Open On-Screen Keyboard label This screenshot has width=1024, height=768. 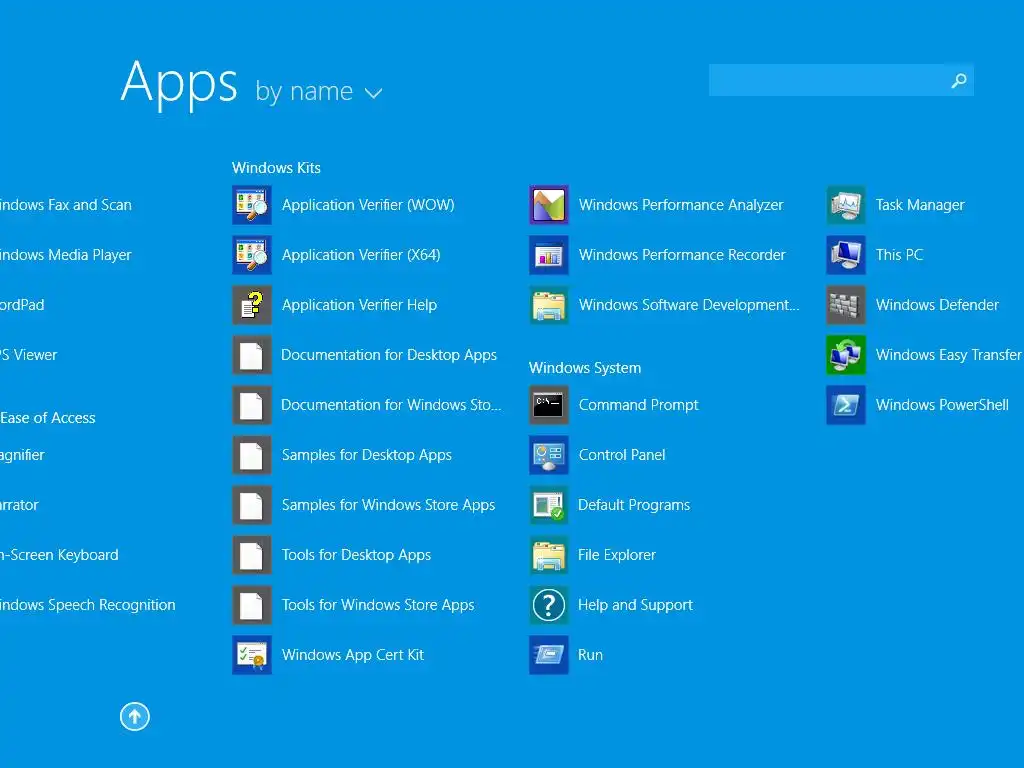(x=59, y=555)
